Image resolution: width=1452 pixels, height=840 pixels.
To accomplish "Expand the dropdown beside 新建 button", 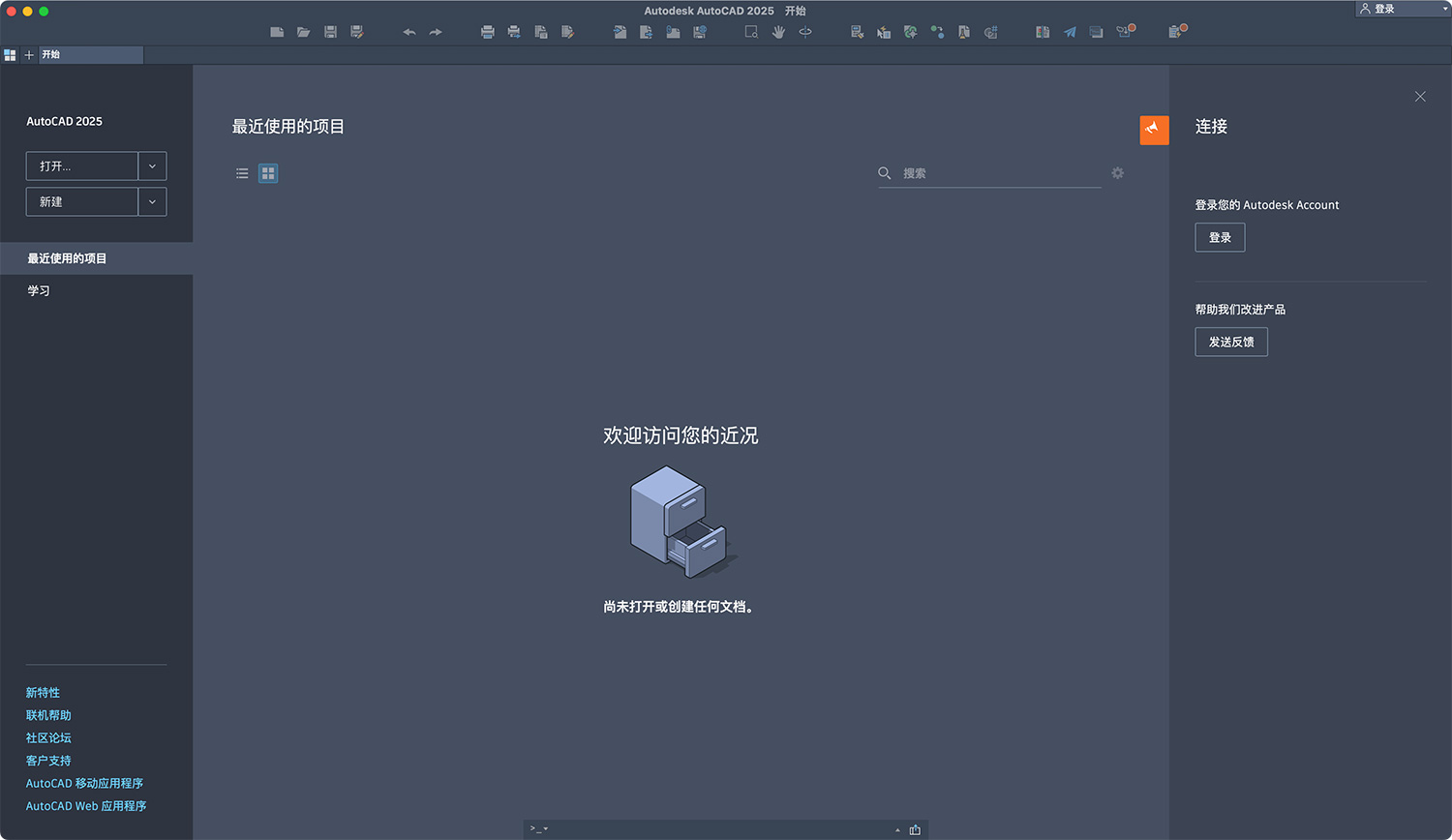I will (153, 201).
